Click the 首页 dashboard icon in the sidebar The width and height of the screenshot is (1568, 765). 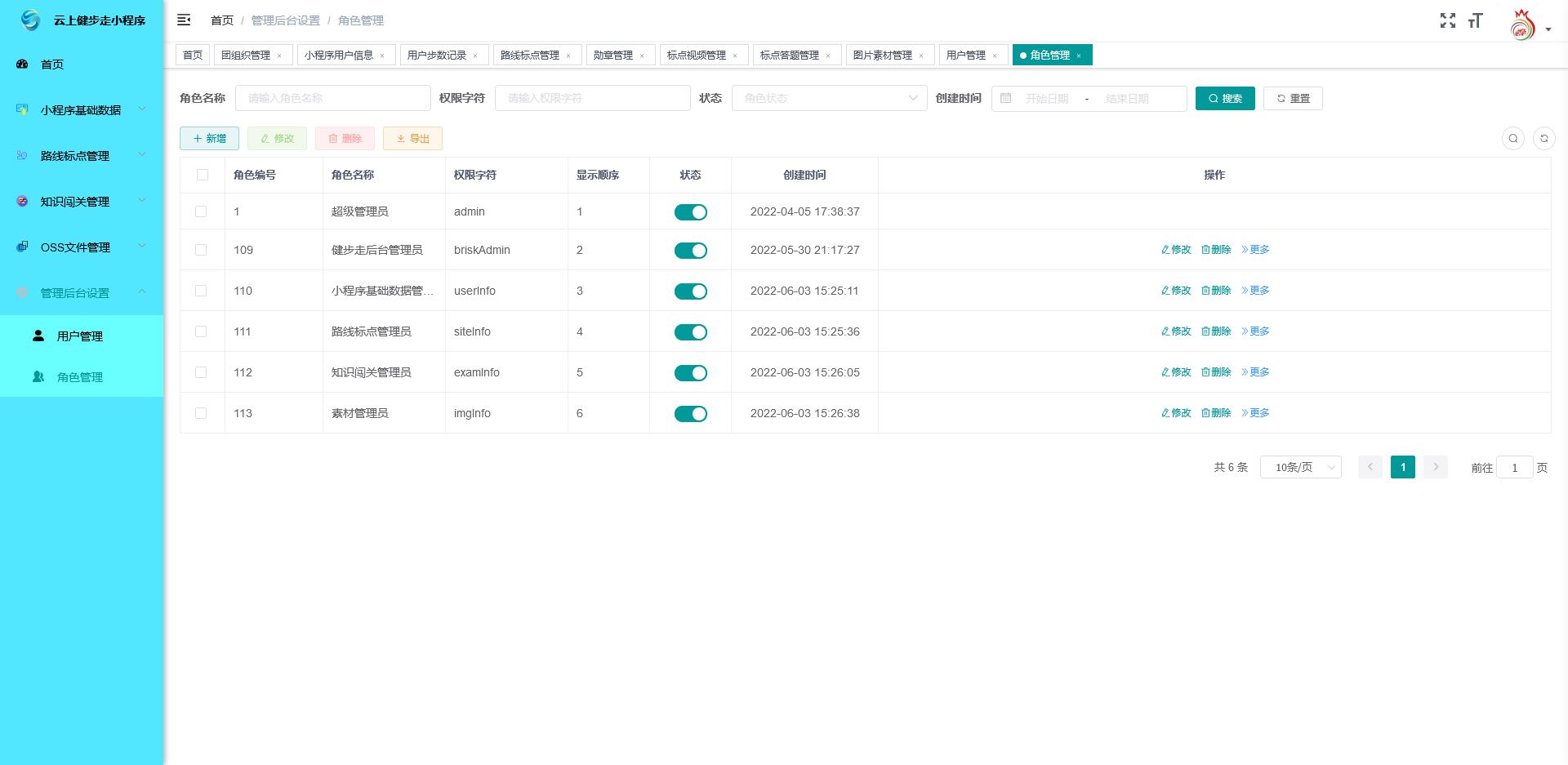22,64
